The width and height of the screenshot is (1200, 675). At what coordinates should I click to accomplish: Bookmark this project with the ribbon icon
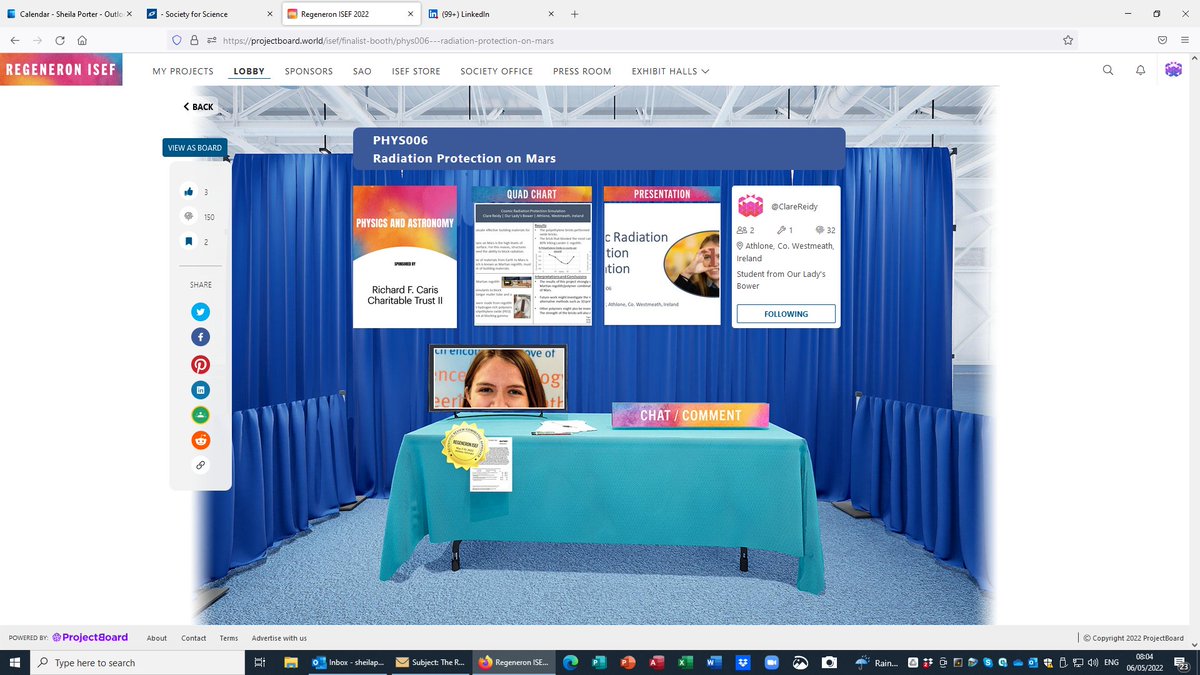(188, 240)
